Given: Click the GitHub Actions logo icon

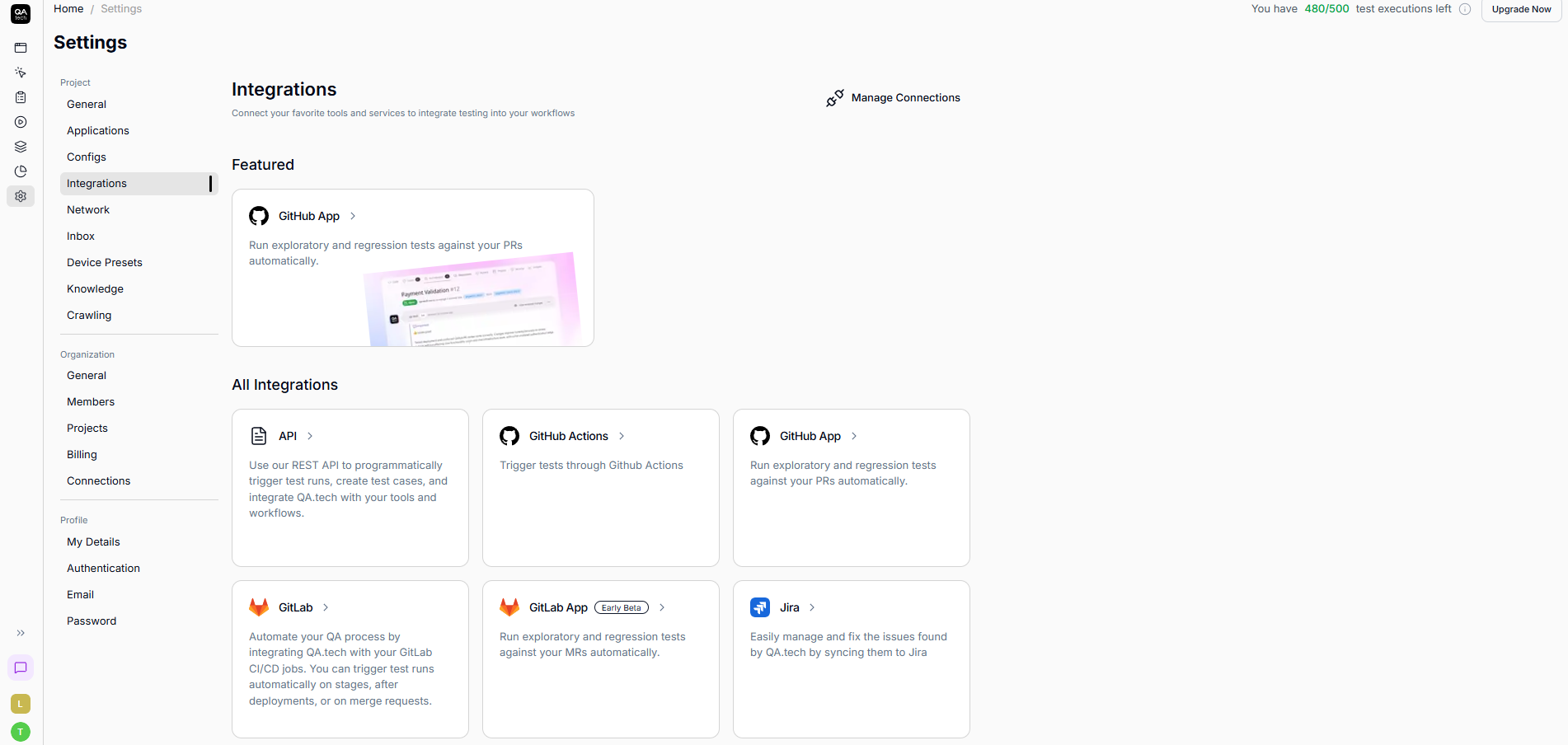Looking at the screenshot, I should click(509, 436).
